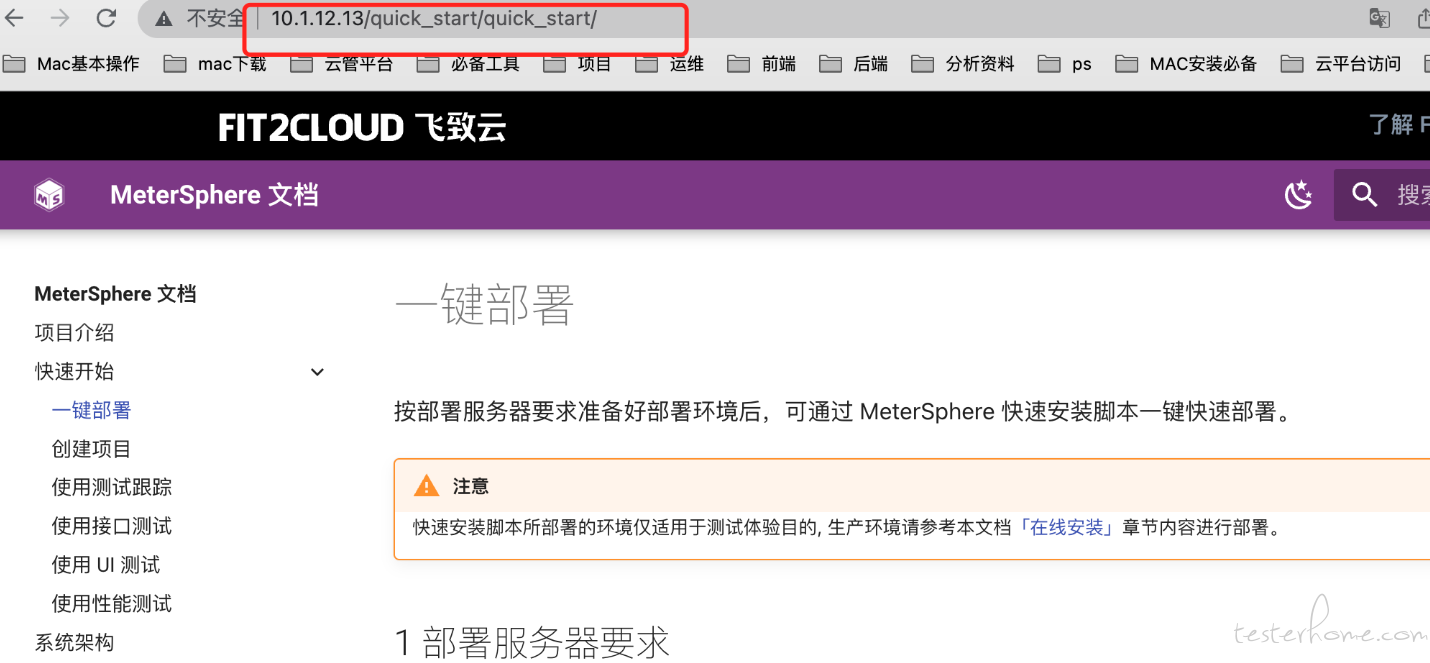Screen dimensions: 1430x663
Task: Open the 云平台访问 bookmark folder
Action: pyautogui.click(x=1341, y=64)
